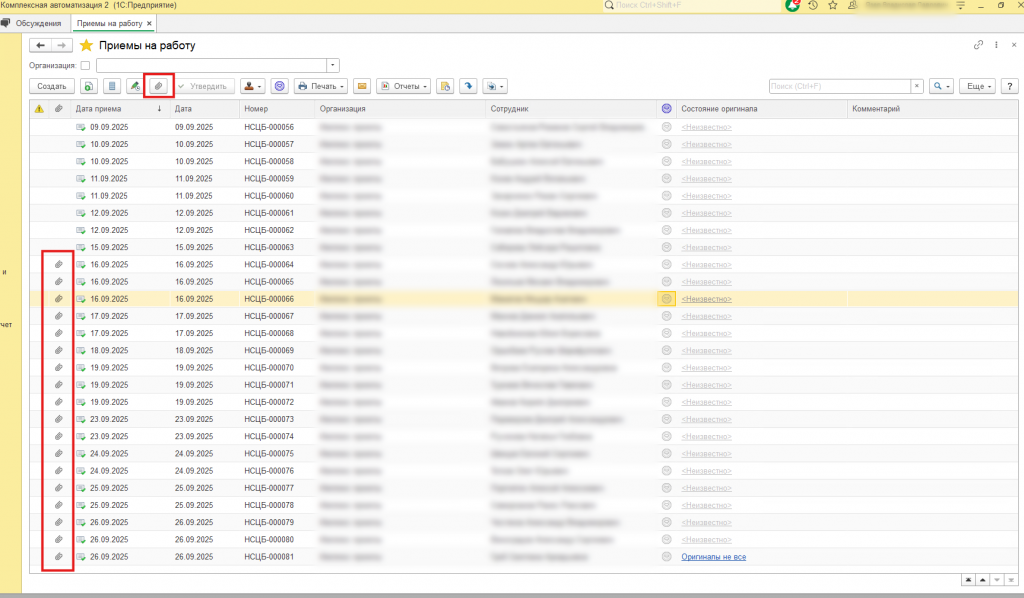The width and height of the screenshot is (1024, 598).
Task: Move the list down one row with the down-triangle button
Action: (x=997, y=580)
